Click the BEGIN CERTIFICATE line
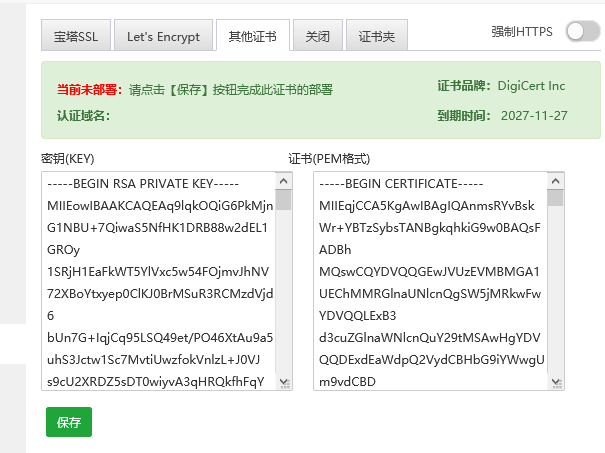The width and height of the screenshot is (605, 453). pos(401,184)
